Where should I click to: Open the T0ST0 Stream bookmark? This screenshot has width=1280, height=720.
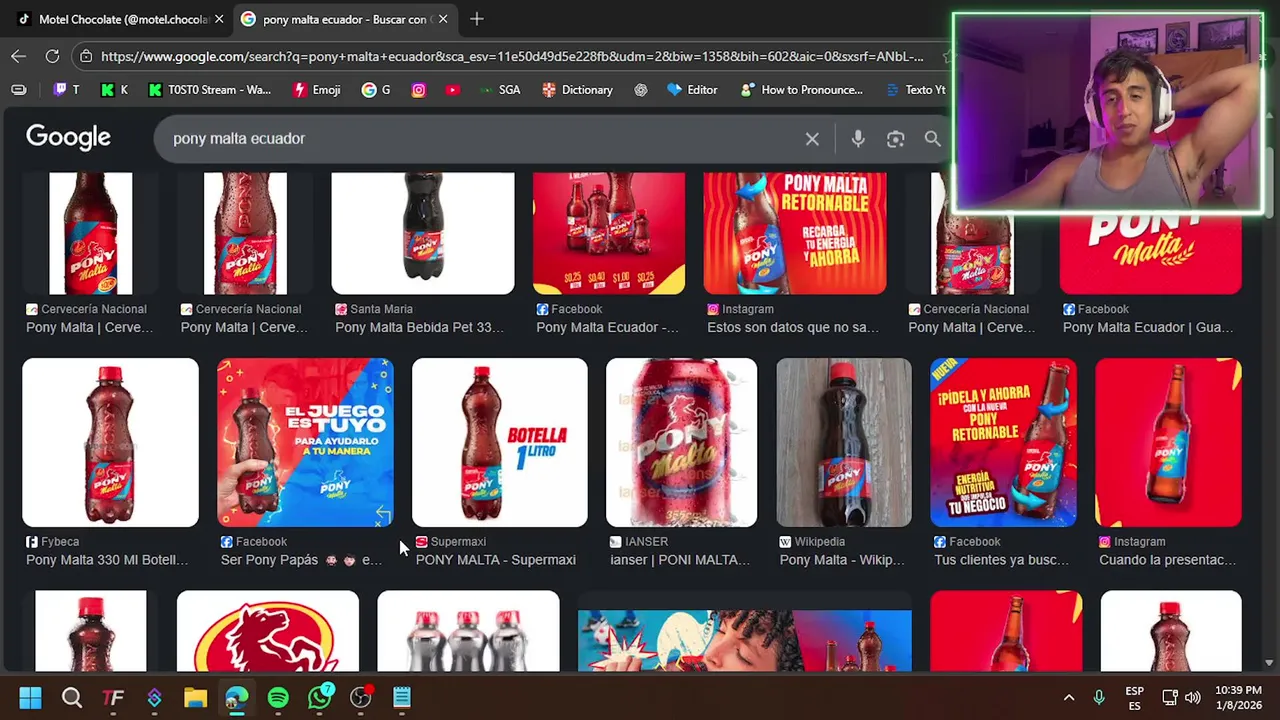209,90
